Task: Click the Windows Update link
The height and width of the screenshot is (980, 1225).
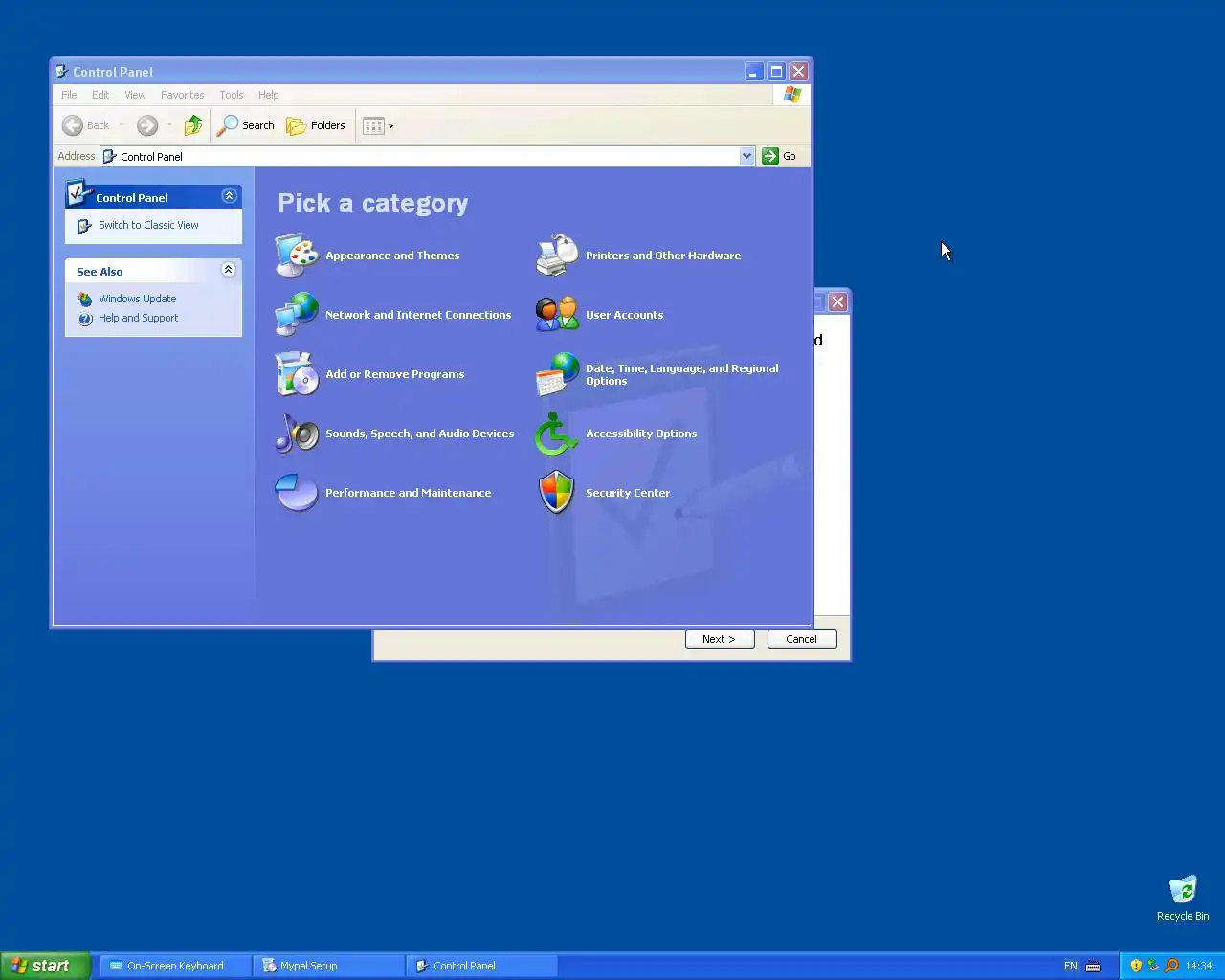Action: pyautogui.click(x=137, y=299)
